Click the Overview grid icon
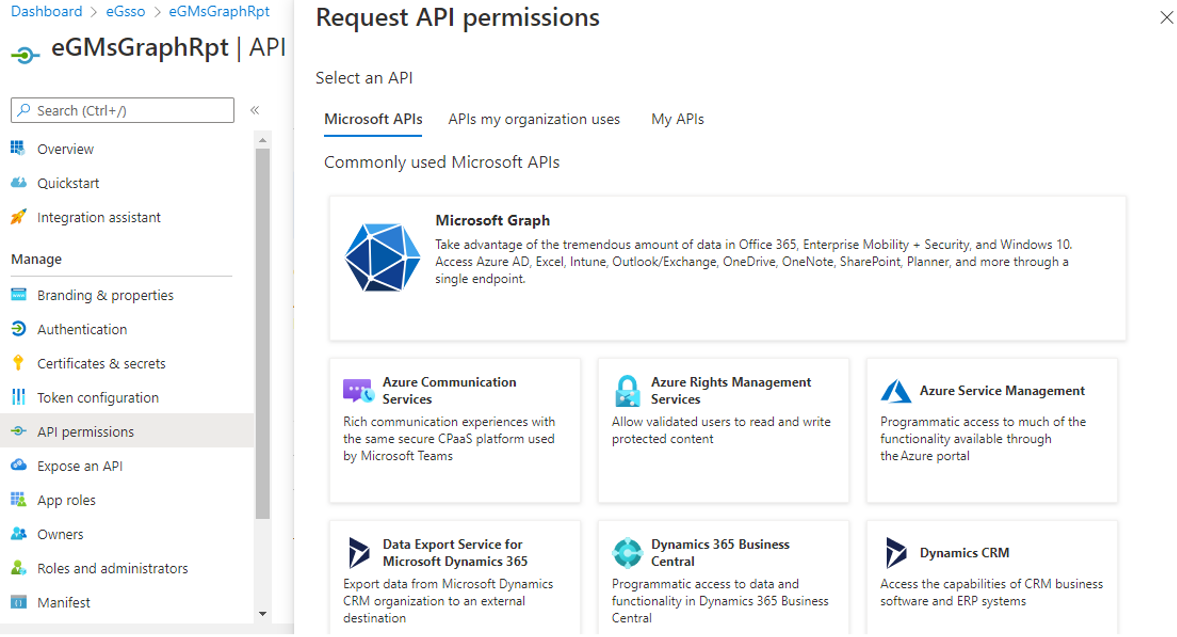 pyautogui.click(x=18, y=148)
